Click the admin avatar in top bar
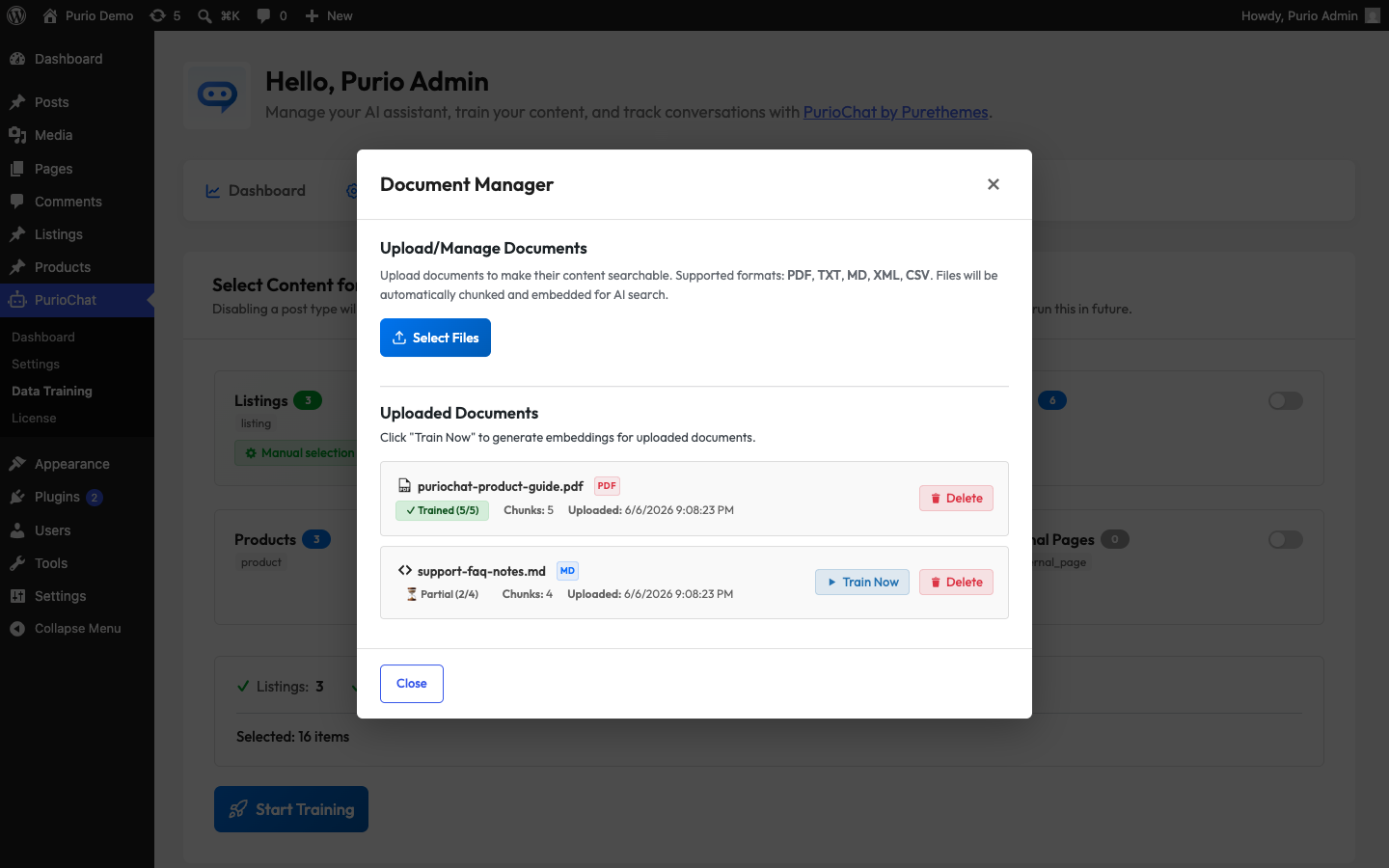Image resolution: width=1389 pixels, height=868 pixels. pos(1373,15)
